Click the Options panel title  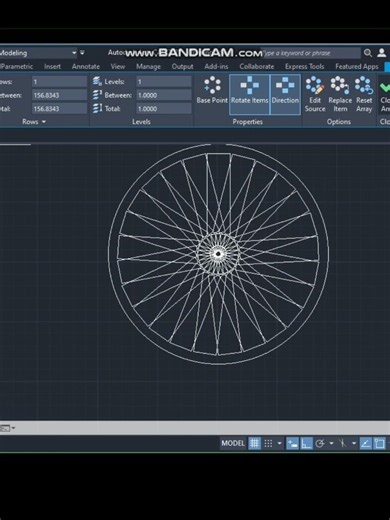(x=338, y=122)
